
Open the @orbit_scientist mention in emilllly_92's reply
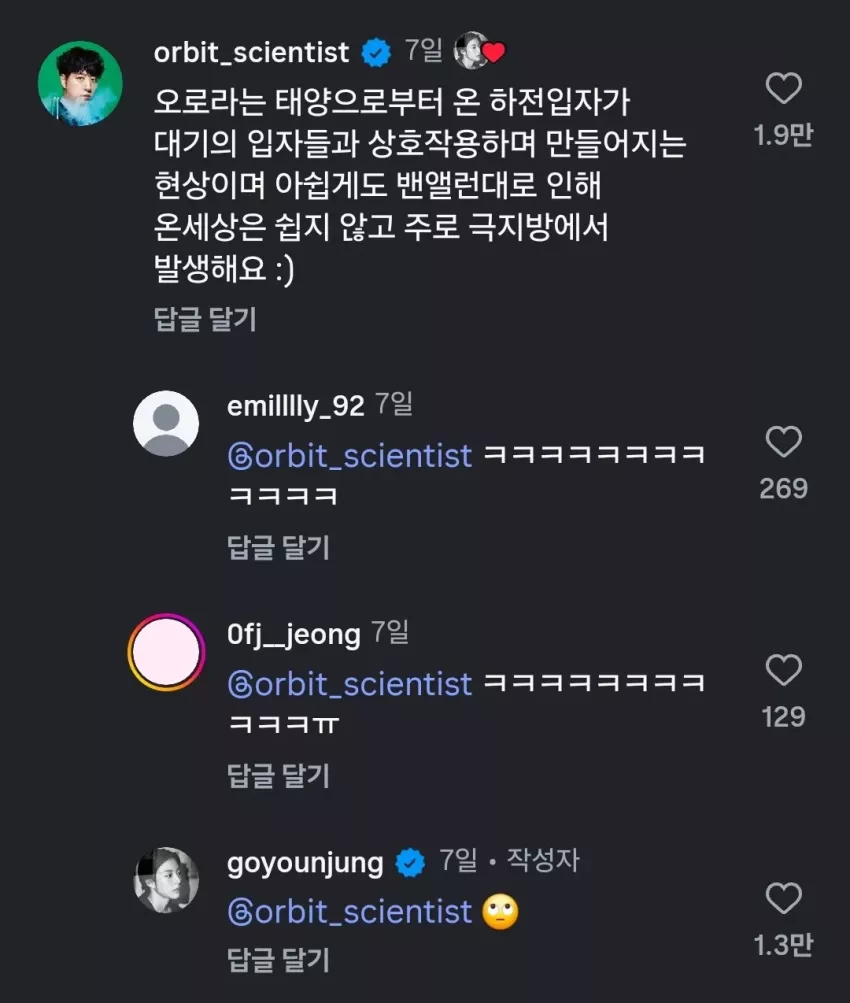point(349,456)
